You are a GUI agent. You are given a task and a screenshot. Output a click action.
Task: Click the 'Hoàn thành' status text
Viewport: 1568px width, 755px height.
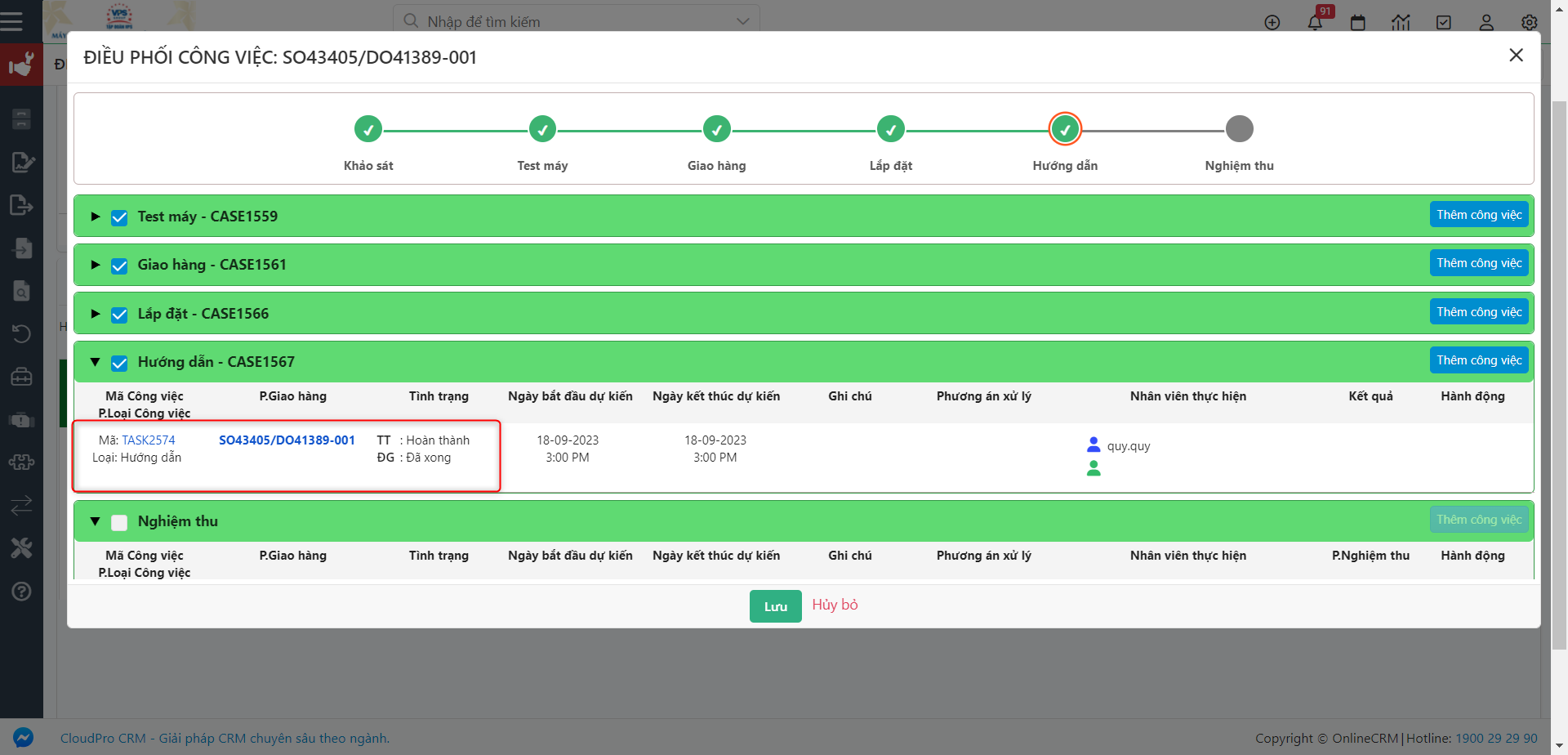pyautogui.click(x=438, y=440)
